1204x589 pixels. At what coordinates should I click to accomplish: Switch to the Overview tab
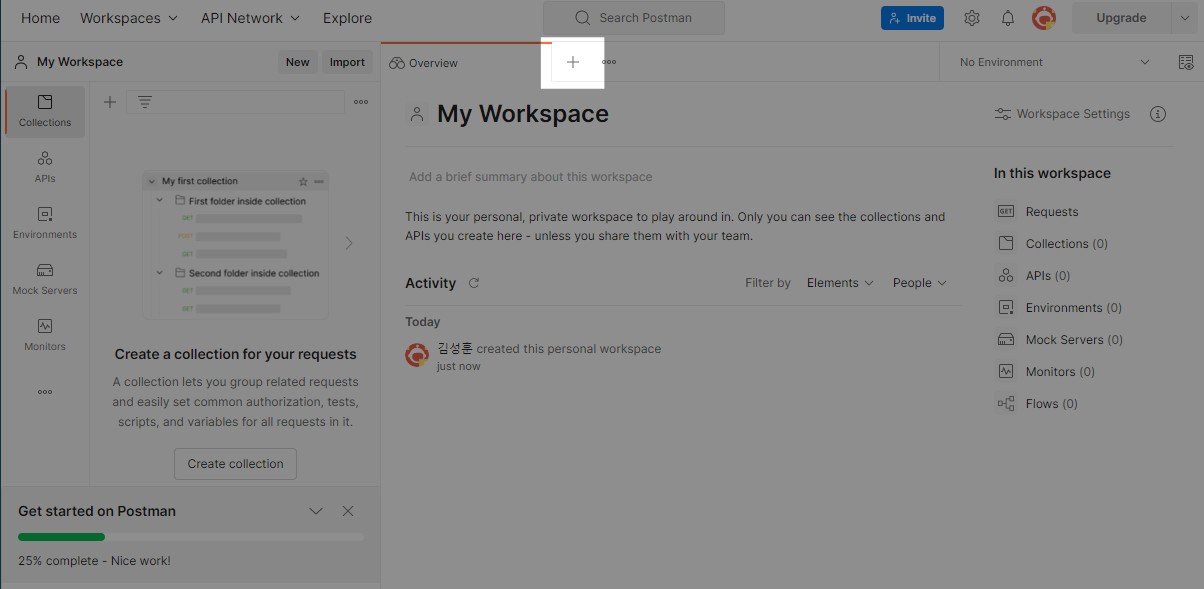(424, 63)
